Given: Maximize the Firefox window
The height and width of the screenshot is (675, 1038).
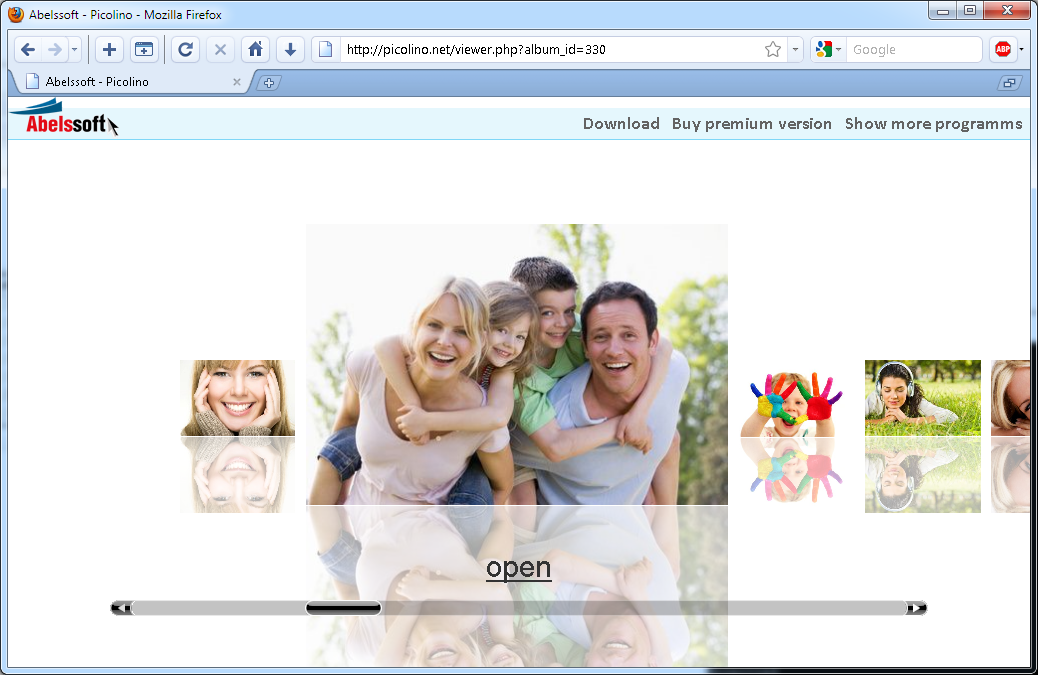Looking at the screenshot, I should (x=970, y=11).
